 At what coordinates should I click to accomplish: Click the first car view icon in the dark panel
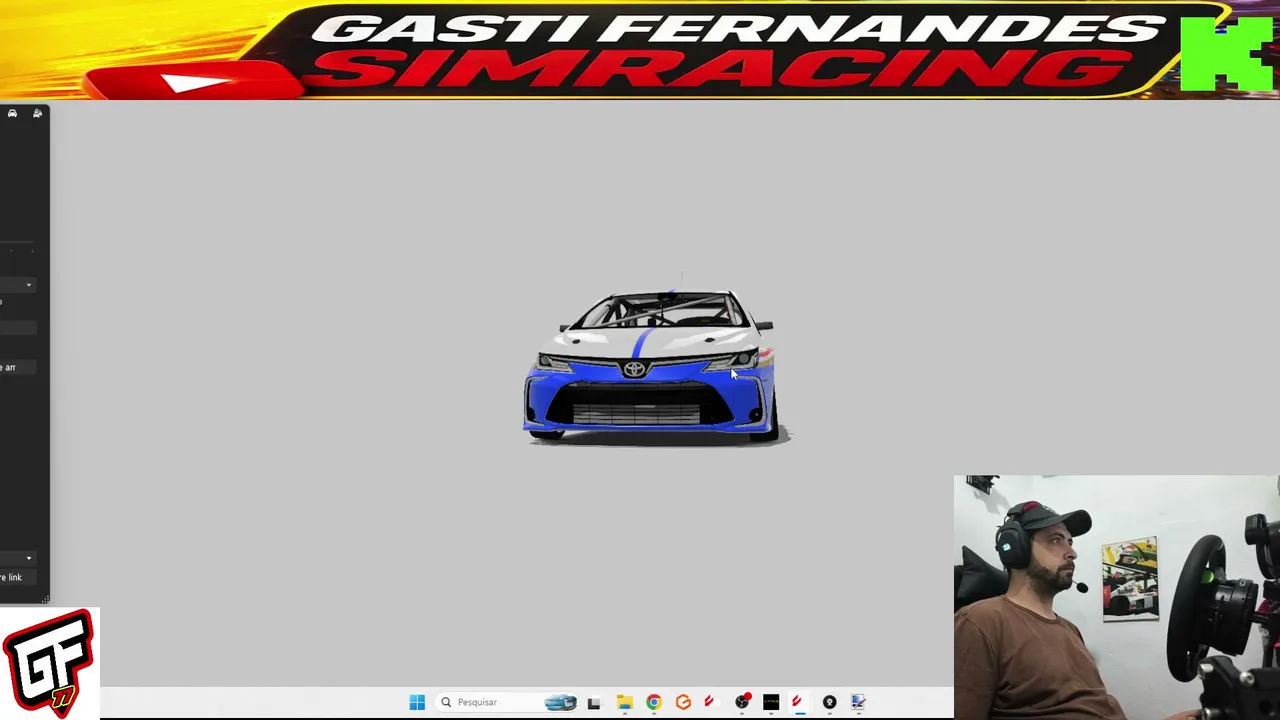coord(12,114)
